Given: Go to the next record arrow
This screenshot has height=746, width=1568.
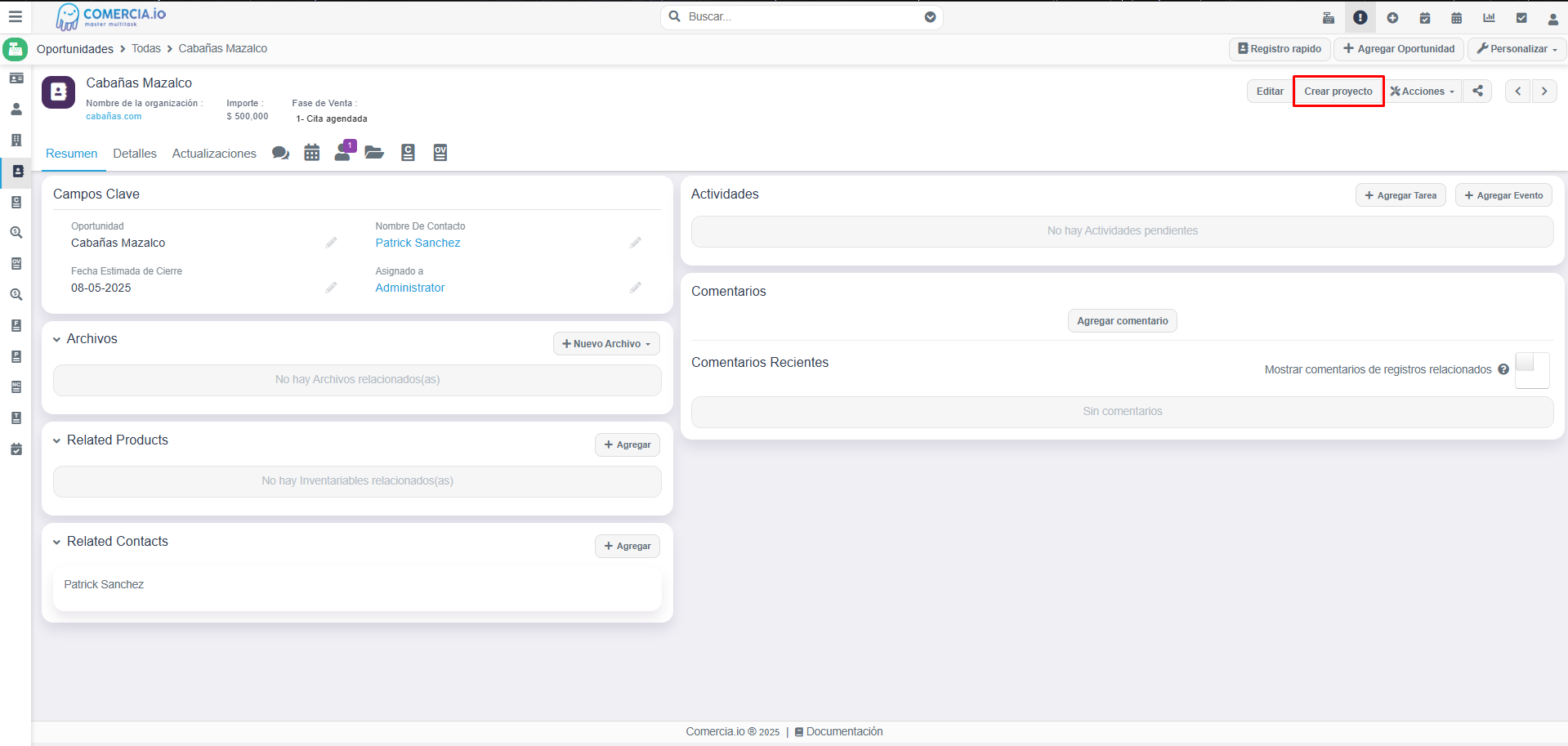Looking at the screenshot, I should [x=1544, y=91].
